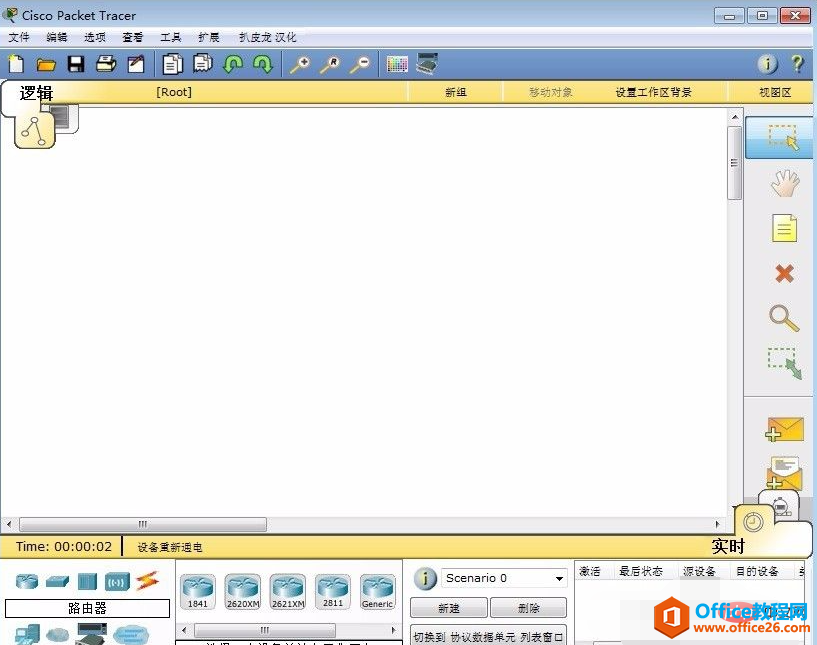Click the 删除 scenario button
This screenshot has height=645, width=817.
(528, 608)
